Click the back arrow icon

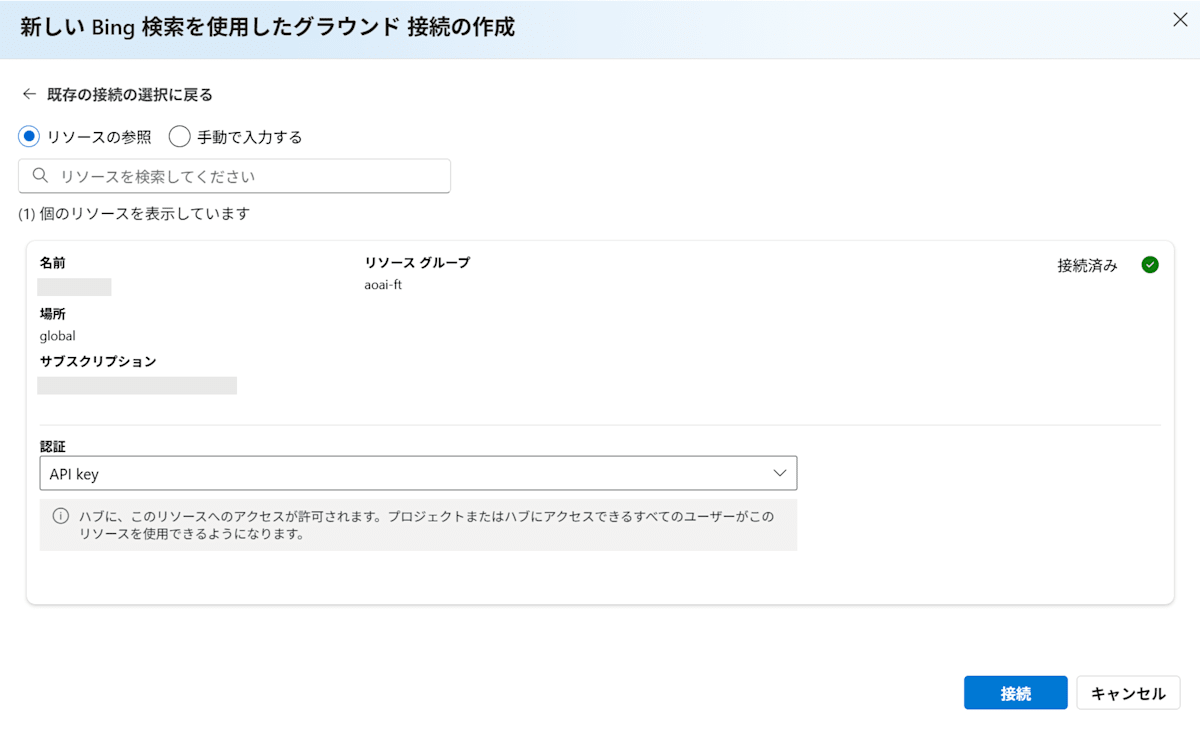click(29, 95)
